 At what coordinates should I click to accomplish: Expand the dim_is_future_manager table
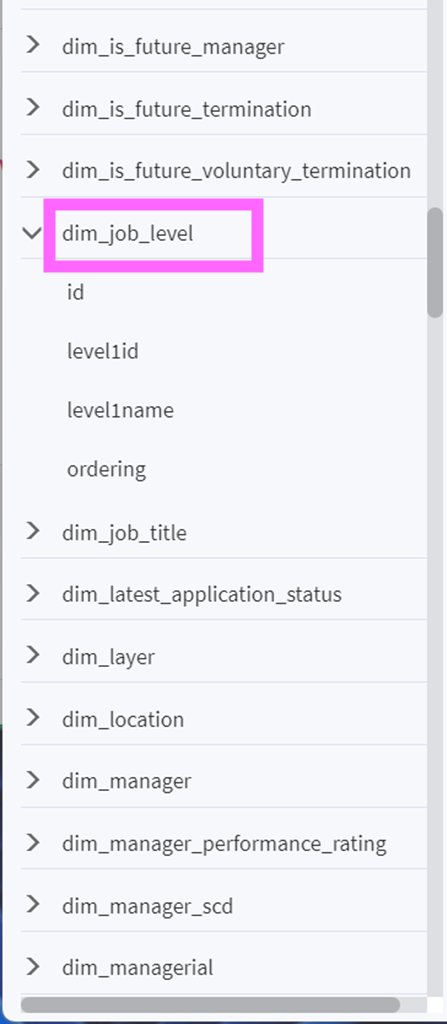[33, 45]
